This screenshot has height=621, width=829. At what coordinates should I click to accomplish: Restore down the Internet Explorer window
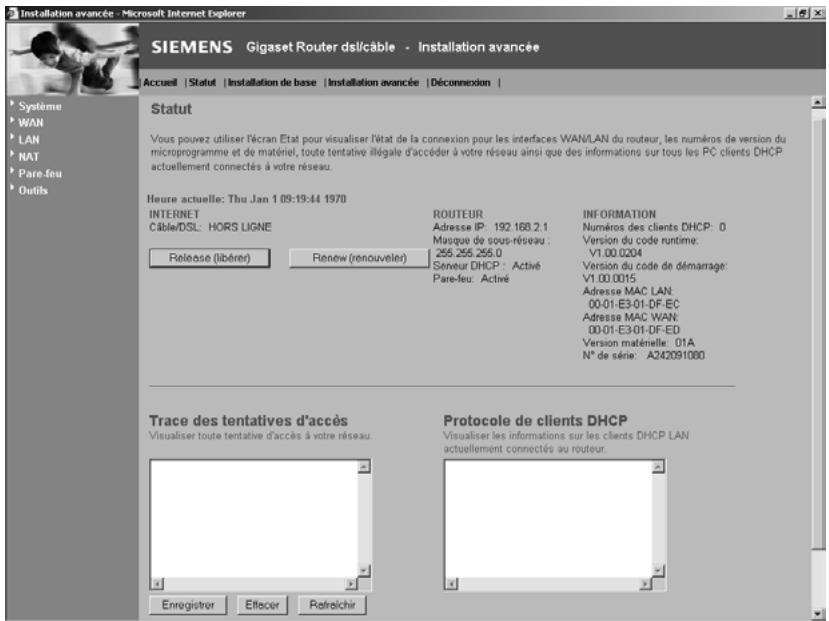coord(804,14)
